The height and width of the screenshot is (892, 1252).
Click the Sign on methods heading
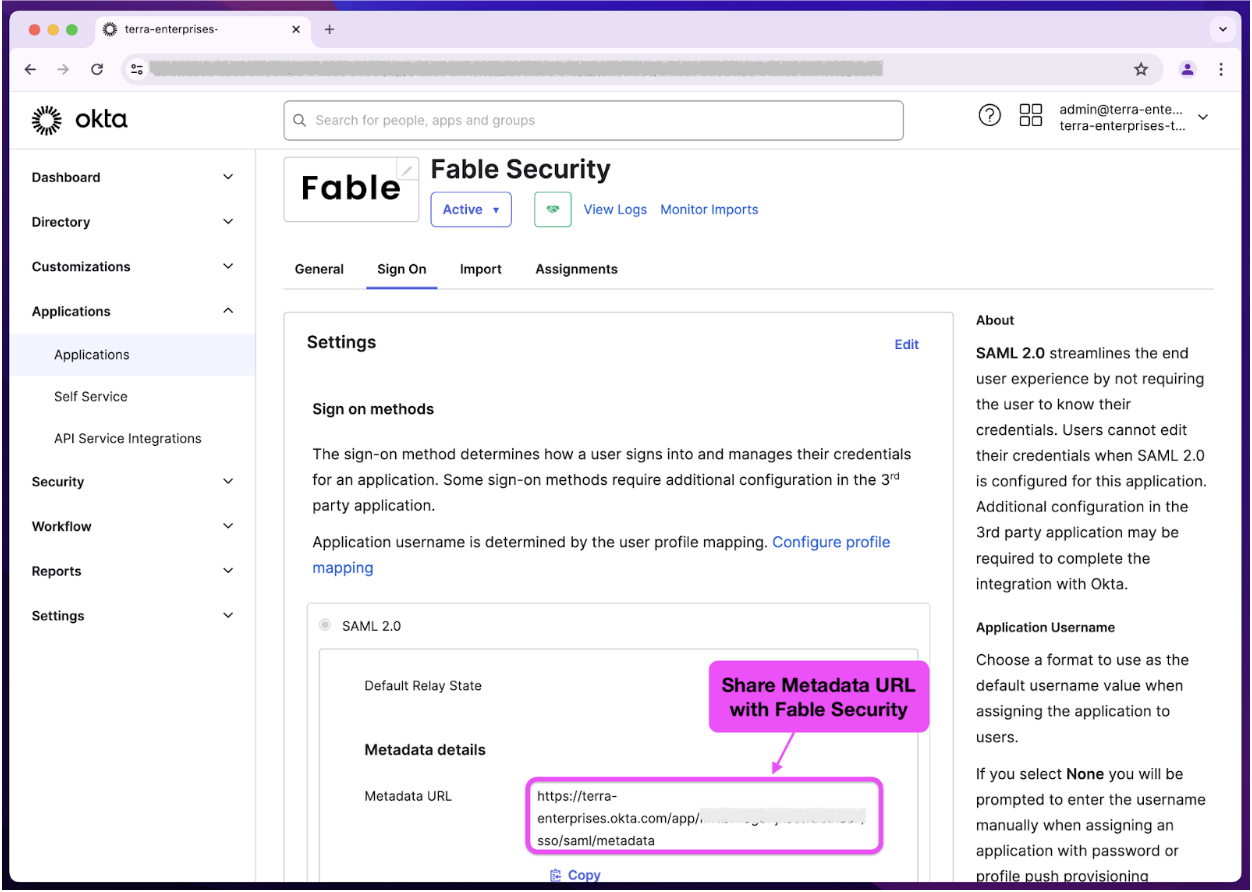pyautogui.click(x=373, y=409)
